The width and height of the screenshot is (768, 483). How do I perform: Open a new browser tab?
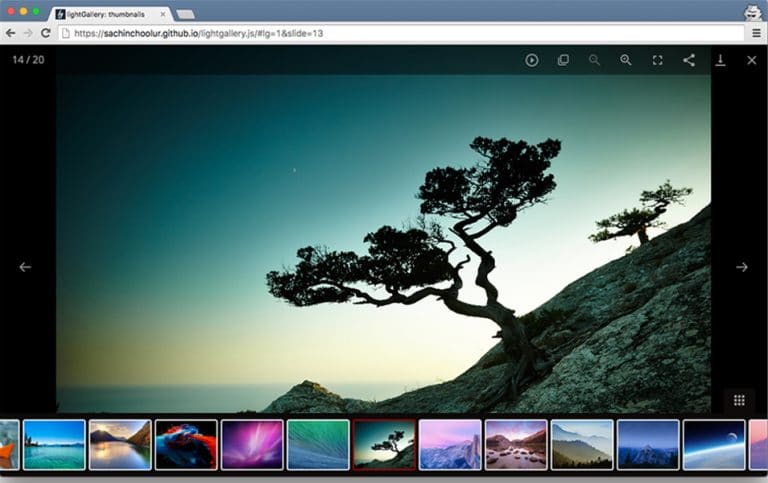click(x=186, y=14)
